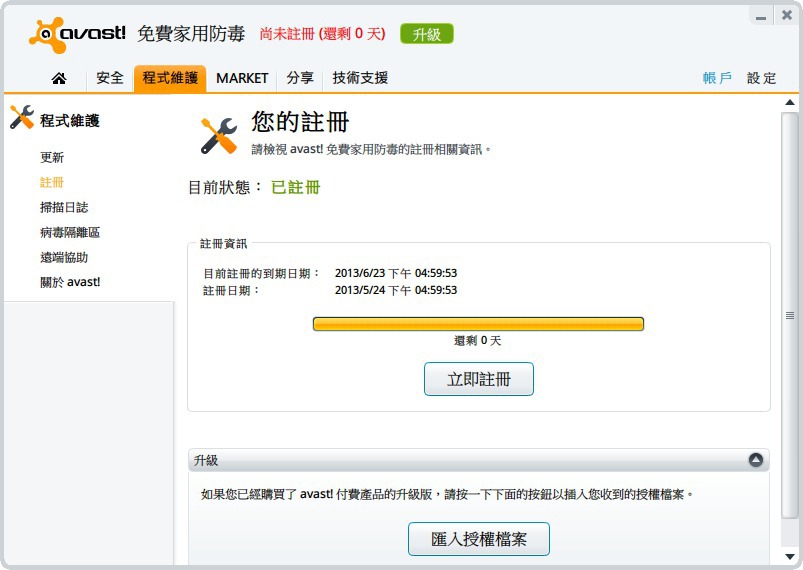
Task: Click the 尚未註冊 (還剩 0 天) notice
Action: (323, 34)
